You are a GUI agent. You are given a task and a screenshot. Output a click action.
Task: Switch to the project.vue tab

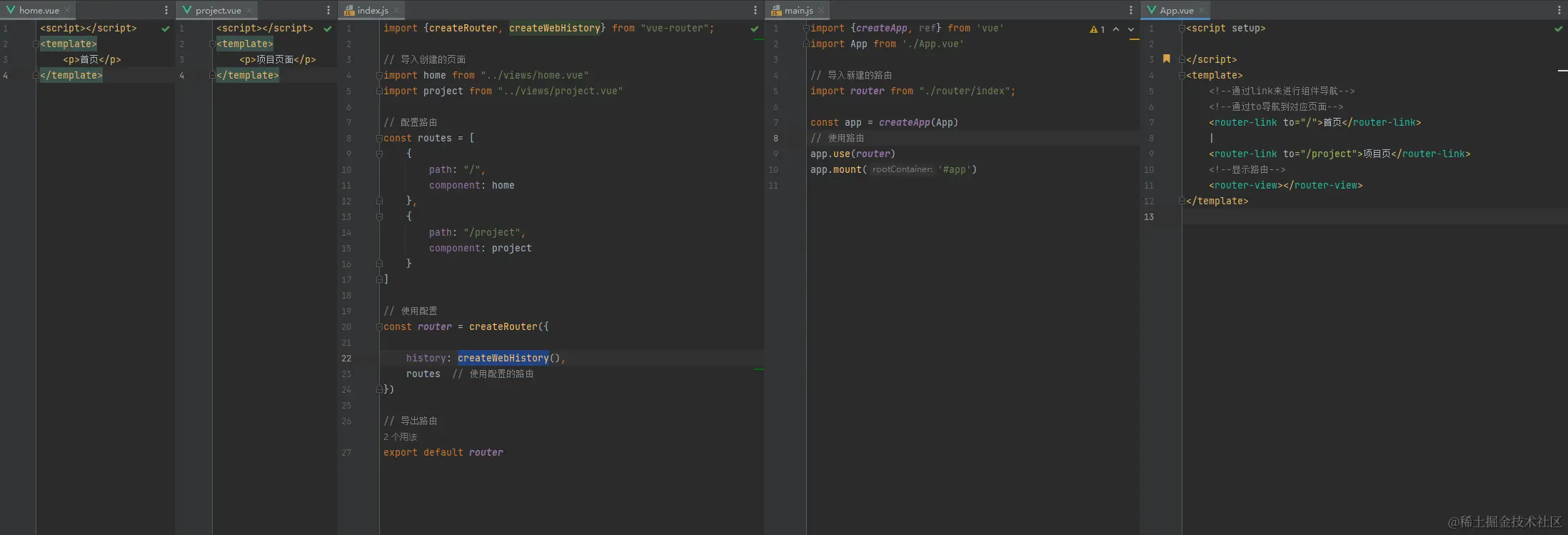click(x=218, y=10)
